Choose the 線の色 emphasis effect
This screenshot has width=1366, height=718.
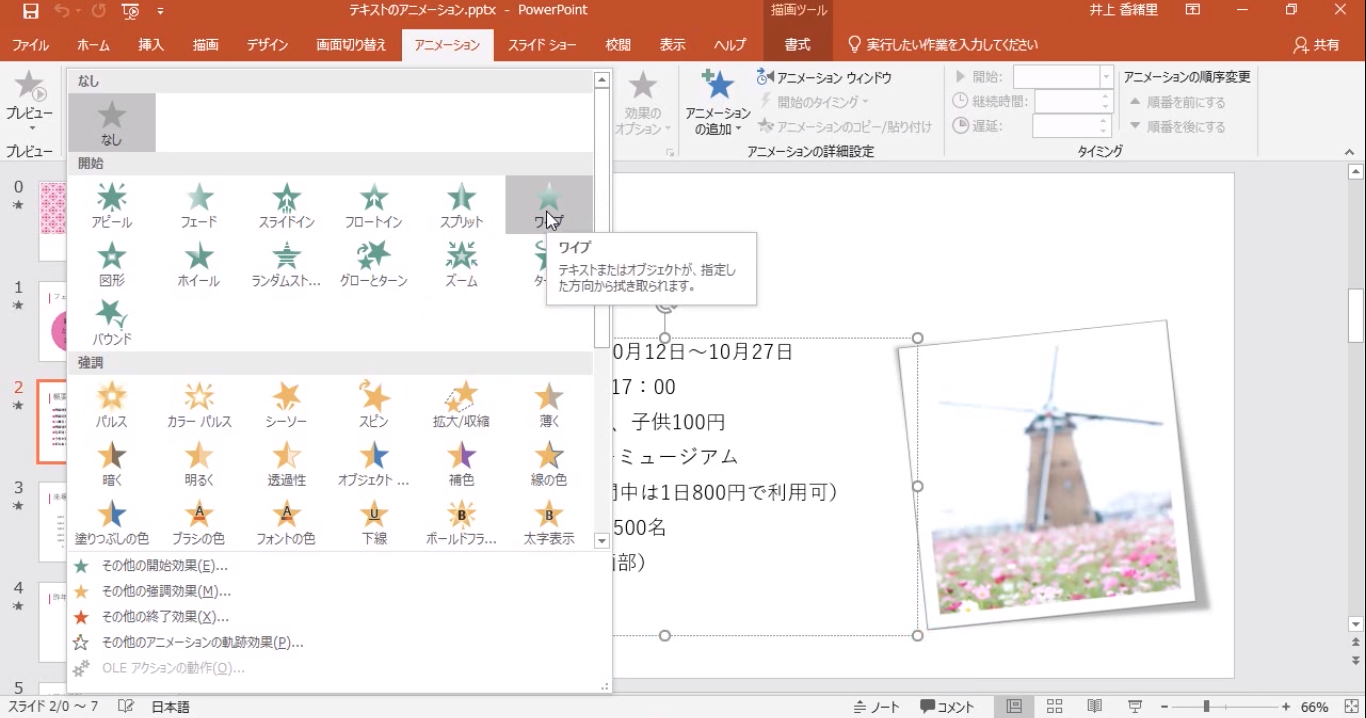point(548,463)
